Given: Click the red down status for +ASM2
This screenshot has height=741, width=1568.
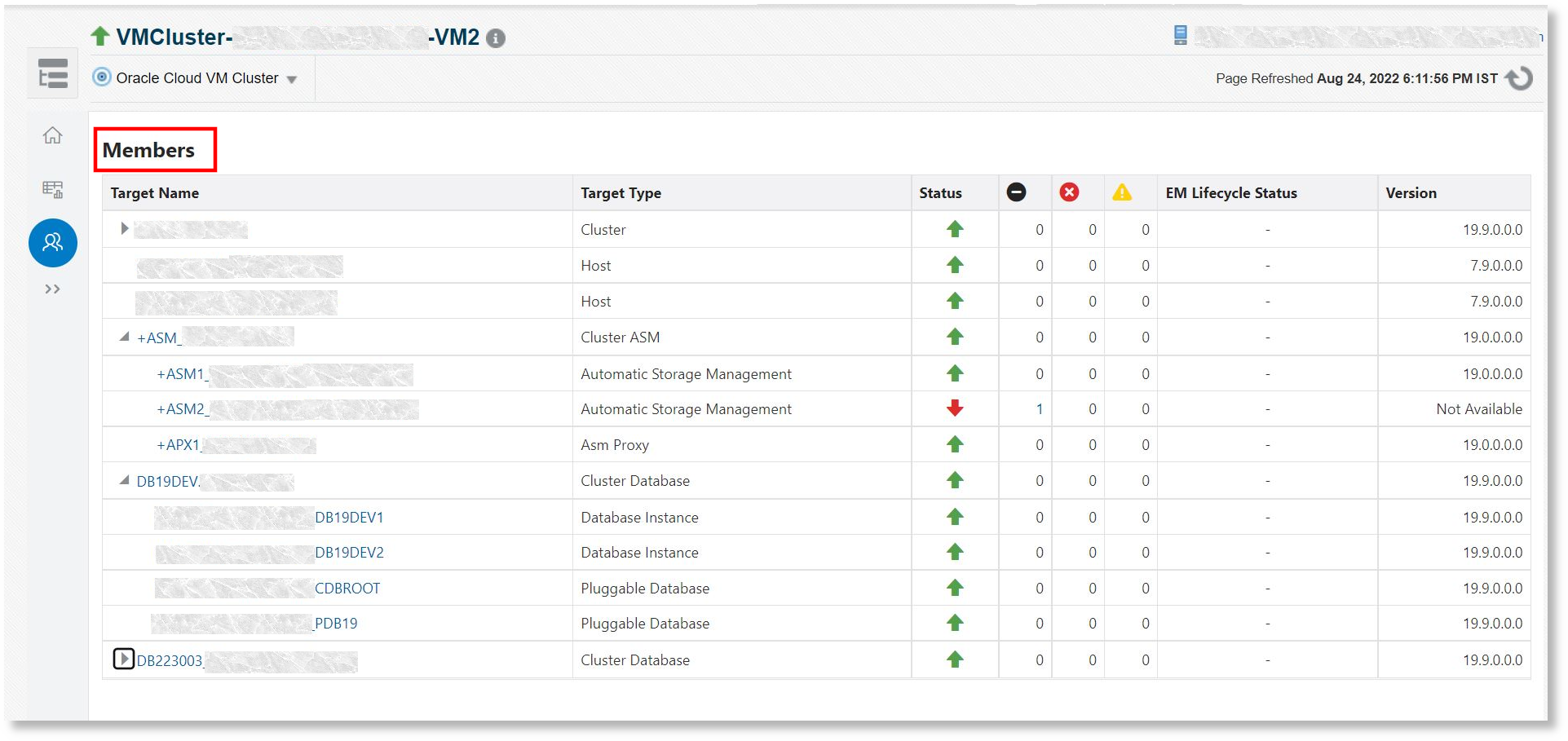Looking at the screenshot, I should 955,408.
